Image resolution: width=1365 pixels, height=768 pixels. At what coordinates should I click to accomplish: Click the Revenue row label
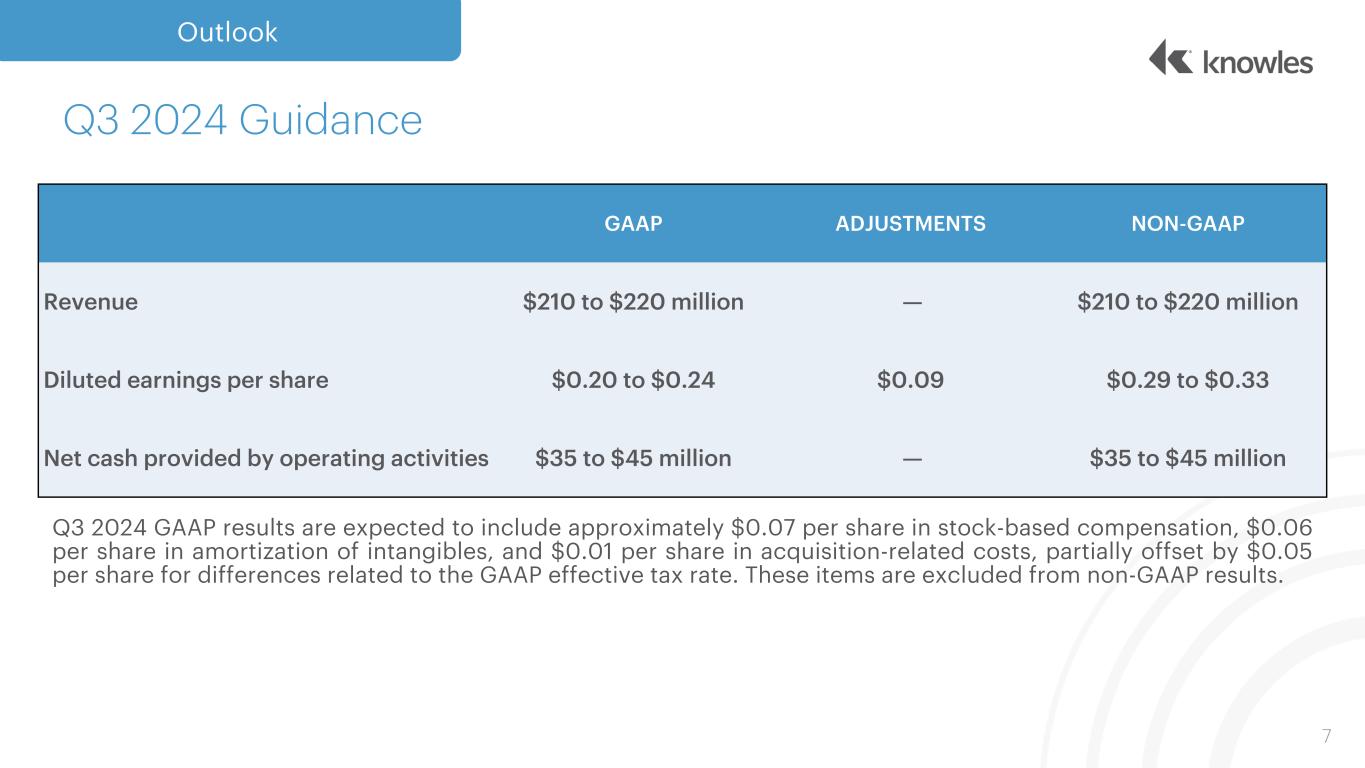coord(91,301)
